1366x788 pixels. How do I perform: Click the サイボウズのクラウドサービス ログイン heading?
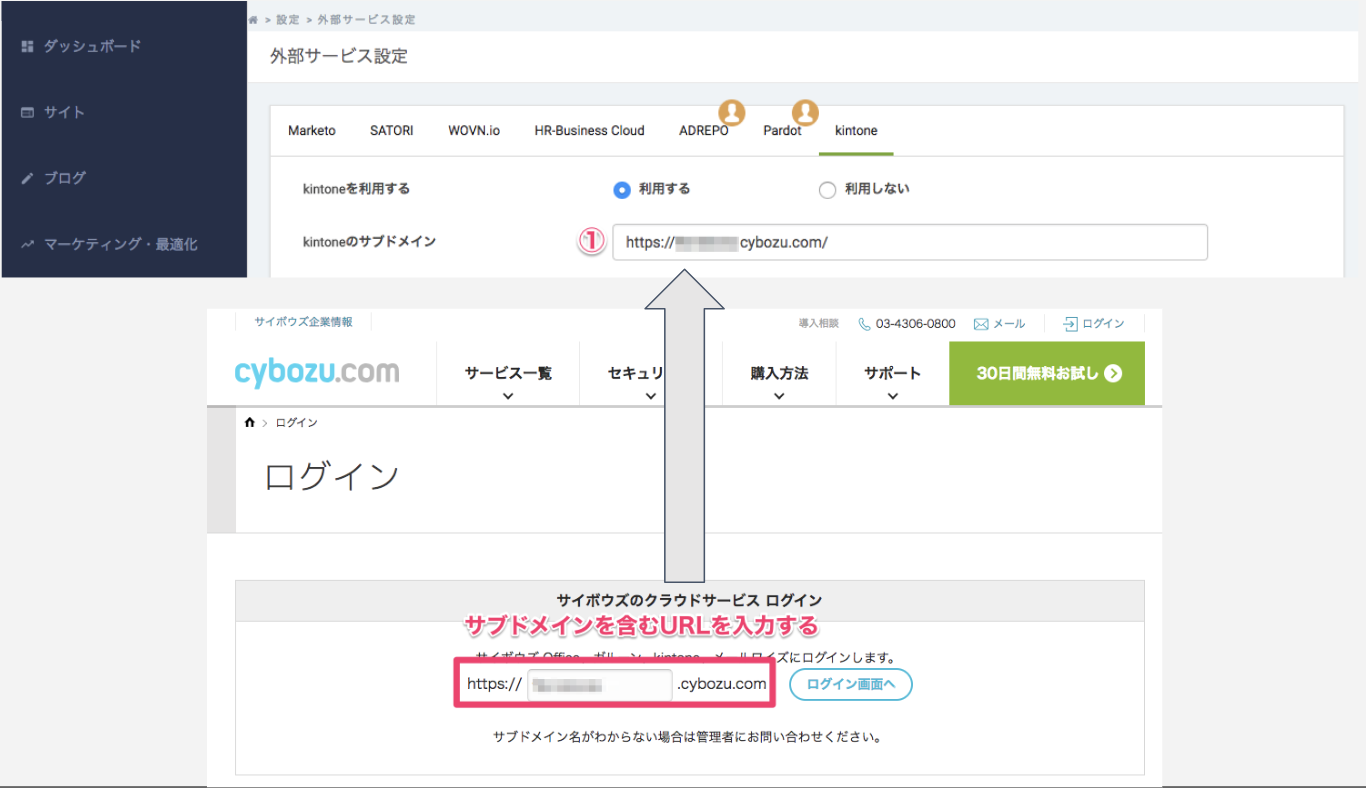coord(689,601)
